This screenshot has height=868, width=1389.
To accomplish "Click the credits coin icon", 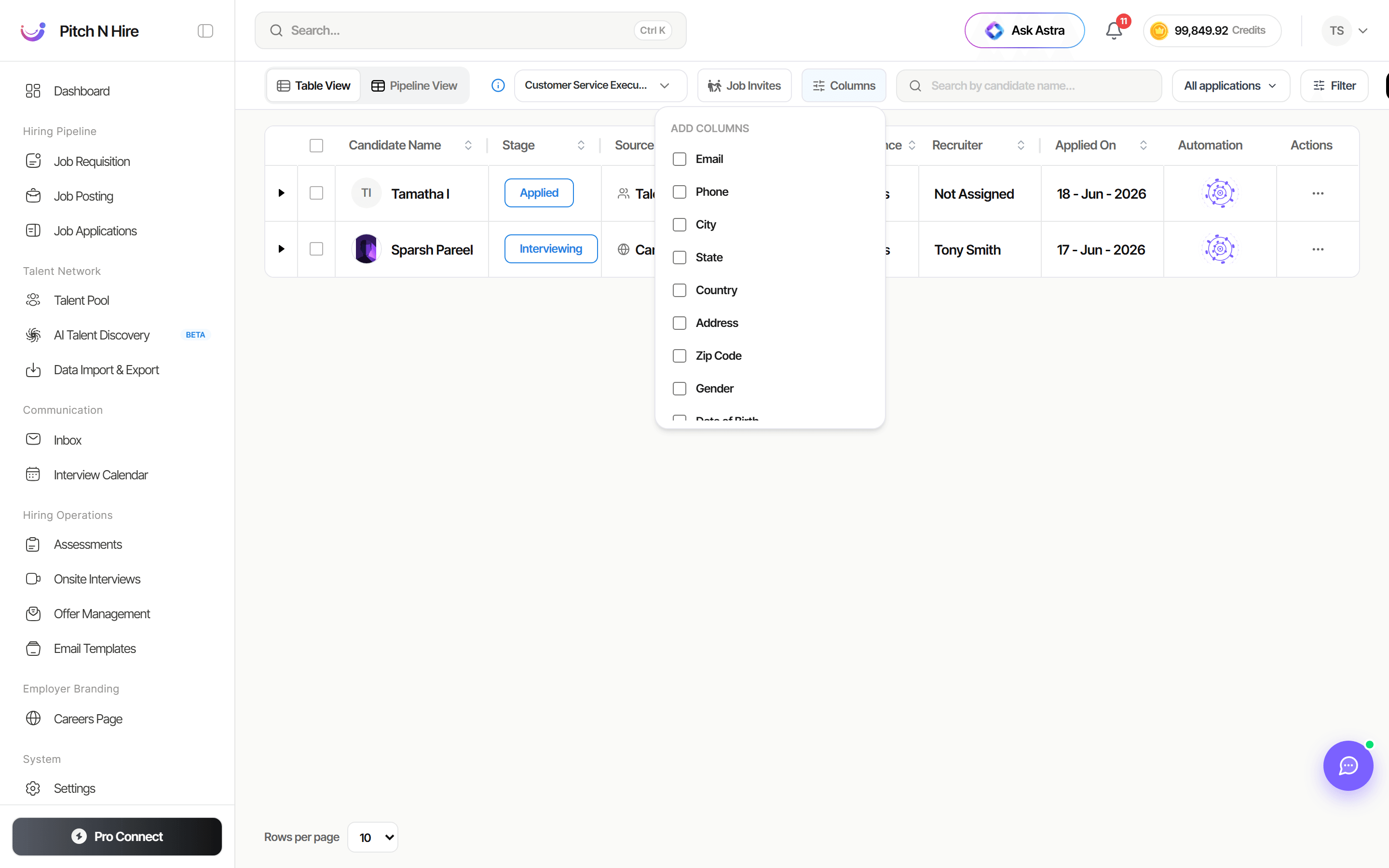I will [x=1159, y=30].
